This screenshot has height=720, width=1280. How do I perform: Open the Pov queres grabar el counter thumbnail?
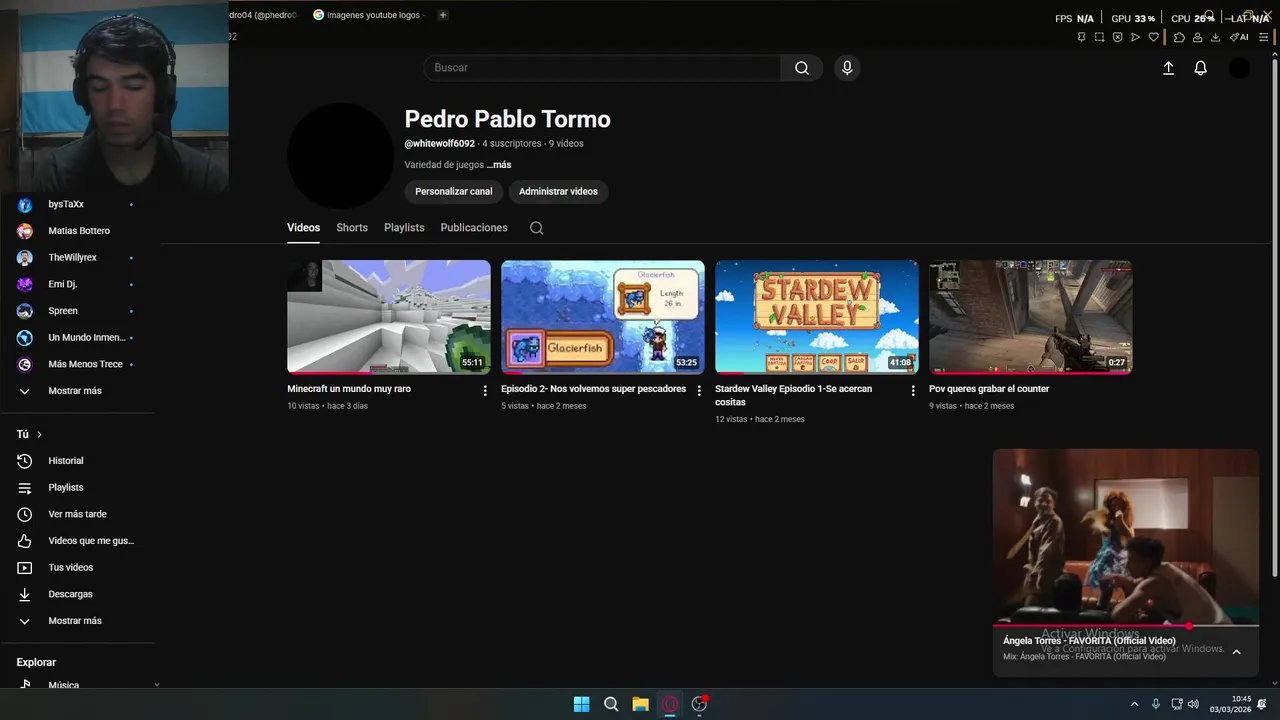1031,317
